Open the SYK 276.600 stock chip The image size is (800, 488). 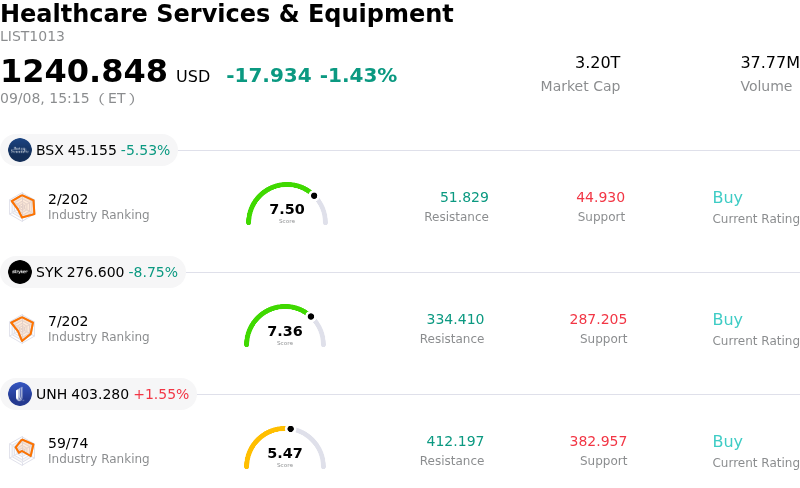tap(93, 272)
